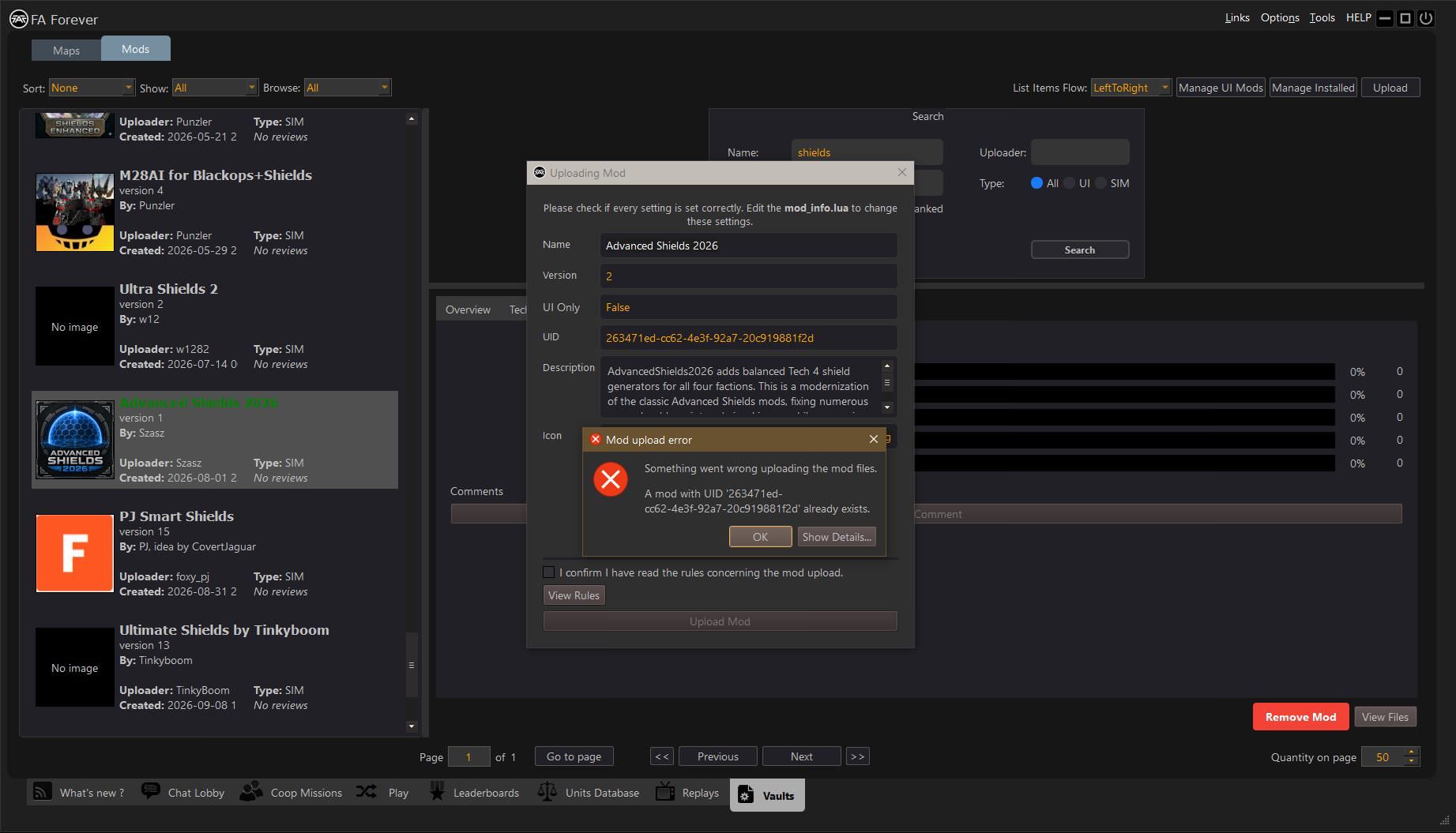This screenshot has height=833, width=1456.
Task: Click the red error icon in dialog
Action: coord(611,478)
